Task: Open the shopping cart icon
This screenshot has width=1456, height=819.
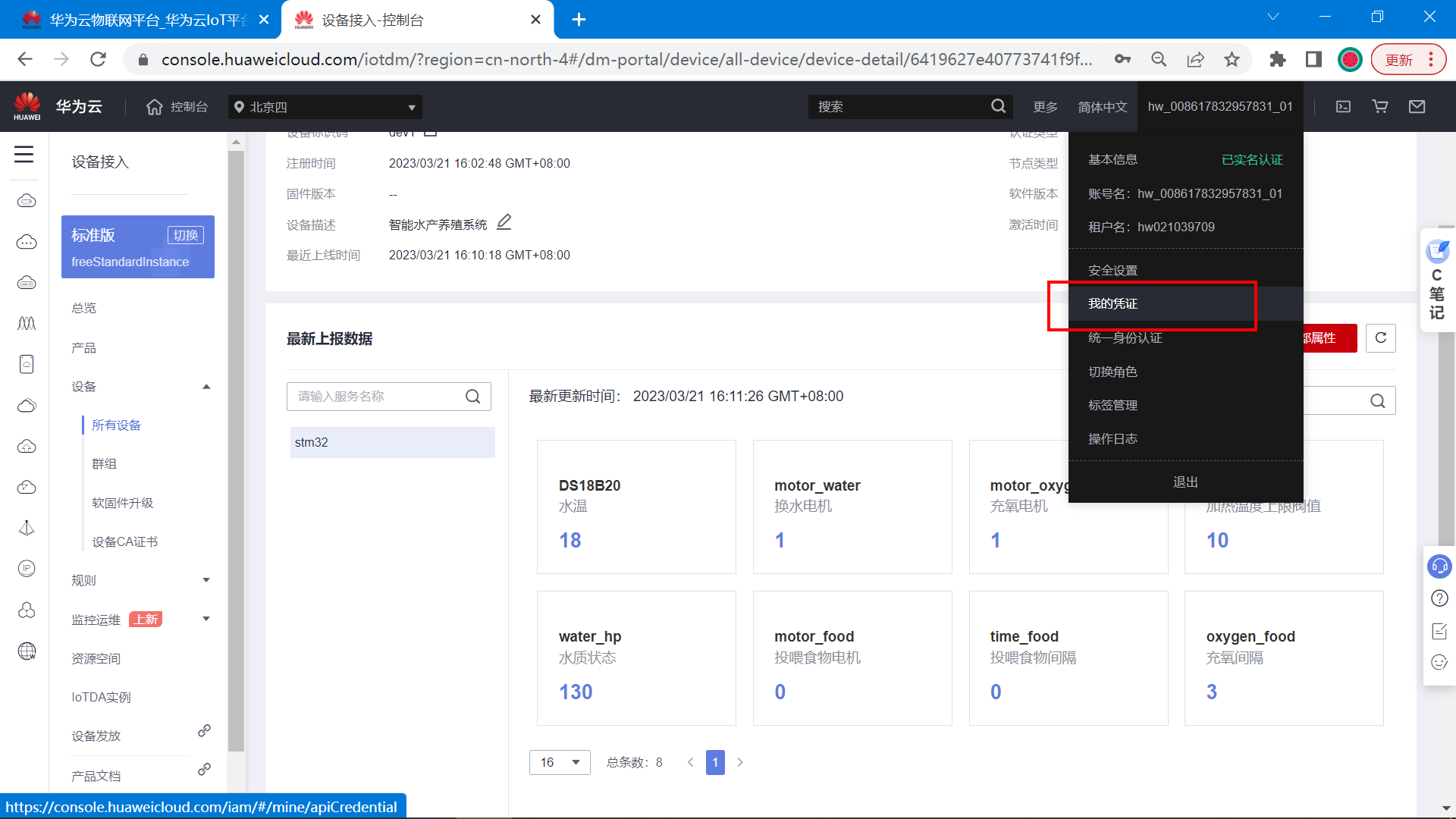Action: 1380,107
